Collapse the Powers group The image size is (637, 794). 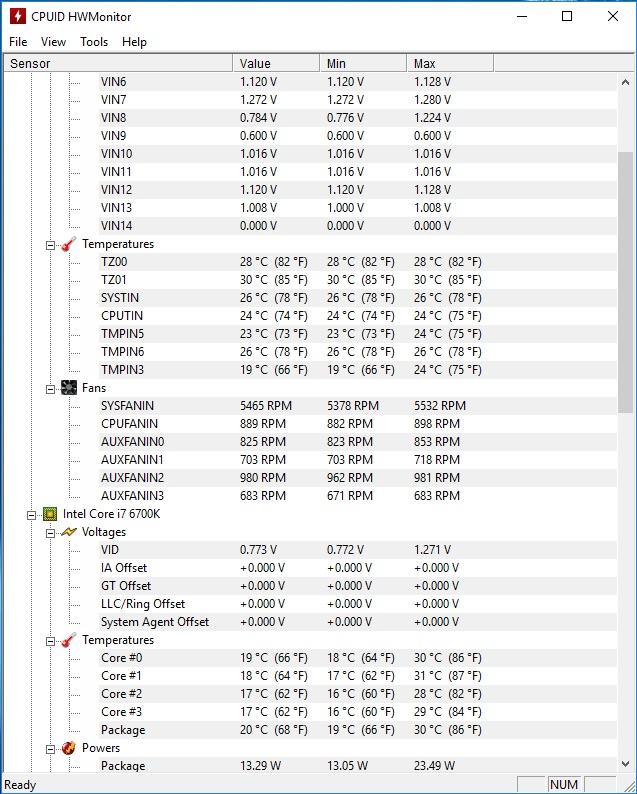(x=50, y=748)
